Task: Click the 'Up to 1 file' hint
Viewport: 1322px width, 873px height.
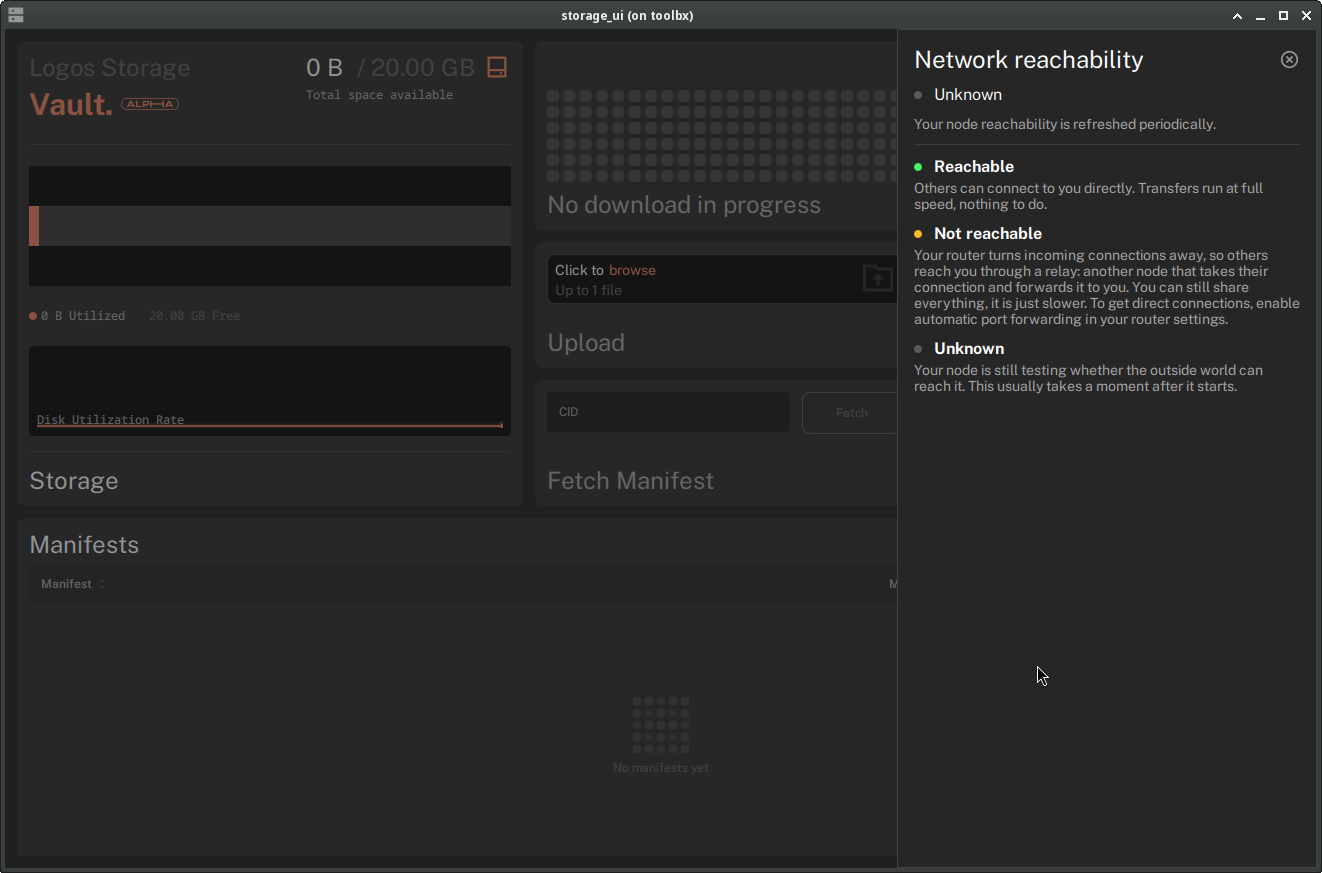Action: [588, 291]
